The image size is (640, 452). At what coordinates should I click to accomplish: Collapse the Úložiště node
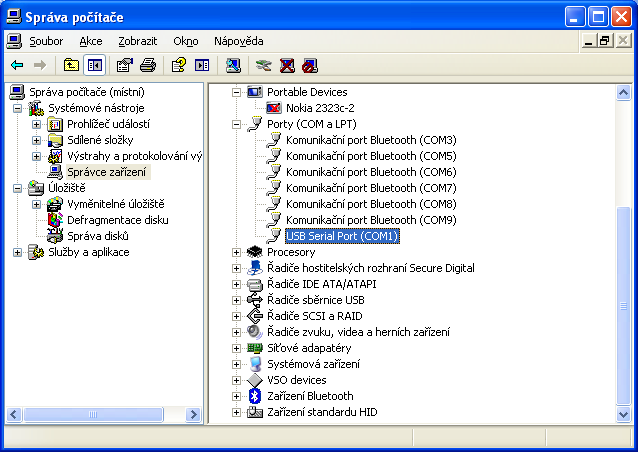tap(17, 188)
